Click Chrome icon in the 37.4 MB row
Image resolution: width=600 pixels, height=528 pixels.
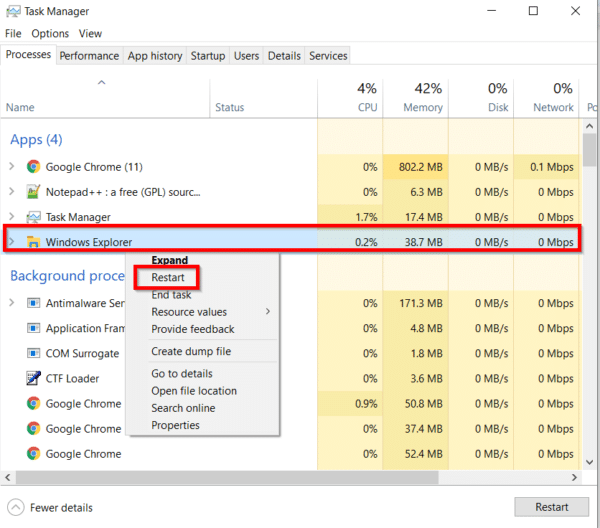point(33,429)
